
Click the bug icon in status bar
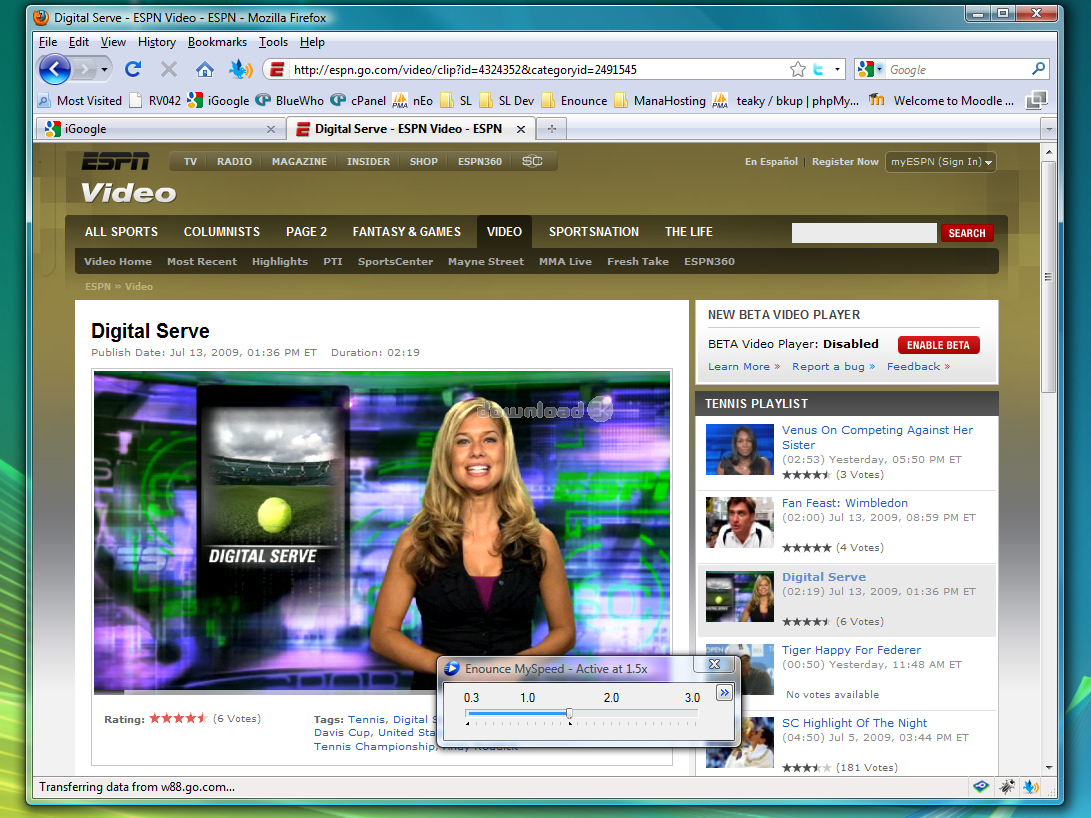click(x=1007, y=787)
